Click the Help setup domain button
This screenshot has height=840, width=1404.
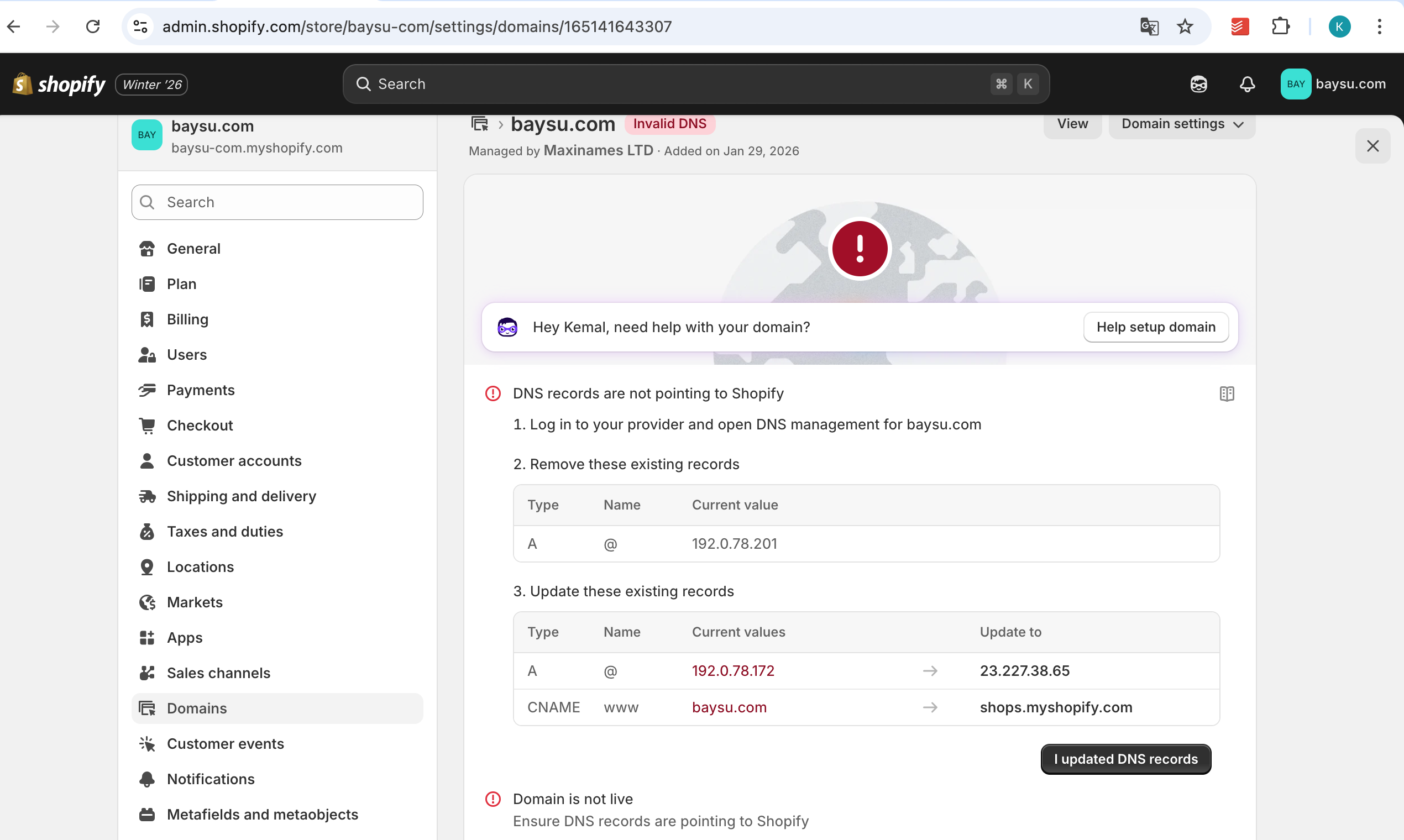[1156, 327]
